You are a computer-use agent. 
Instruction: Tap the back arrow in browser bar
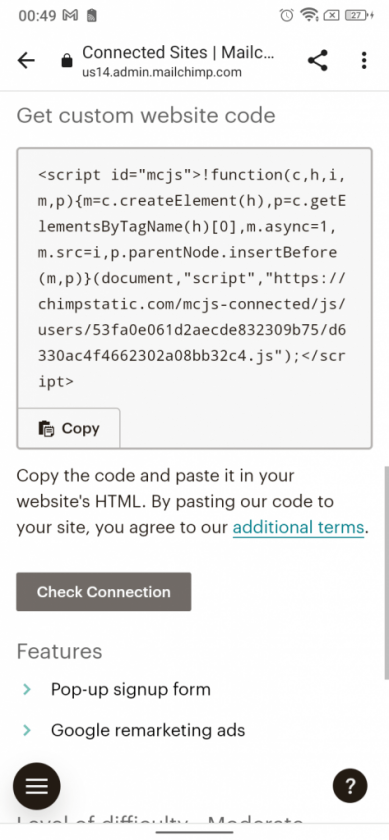[26, 61]
